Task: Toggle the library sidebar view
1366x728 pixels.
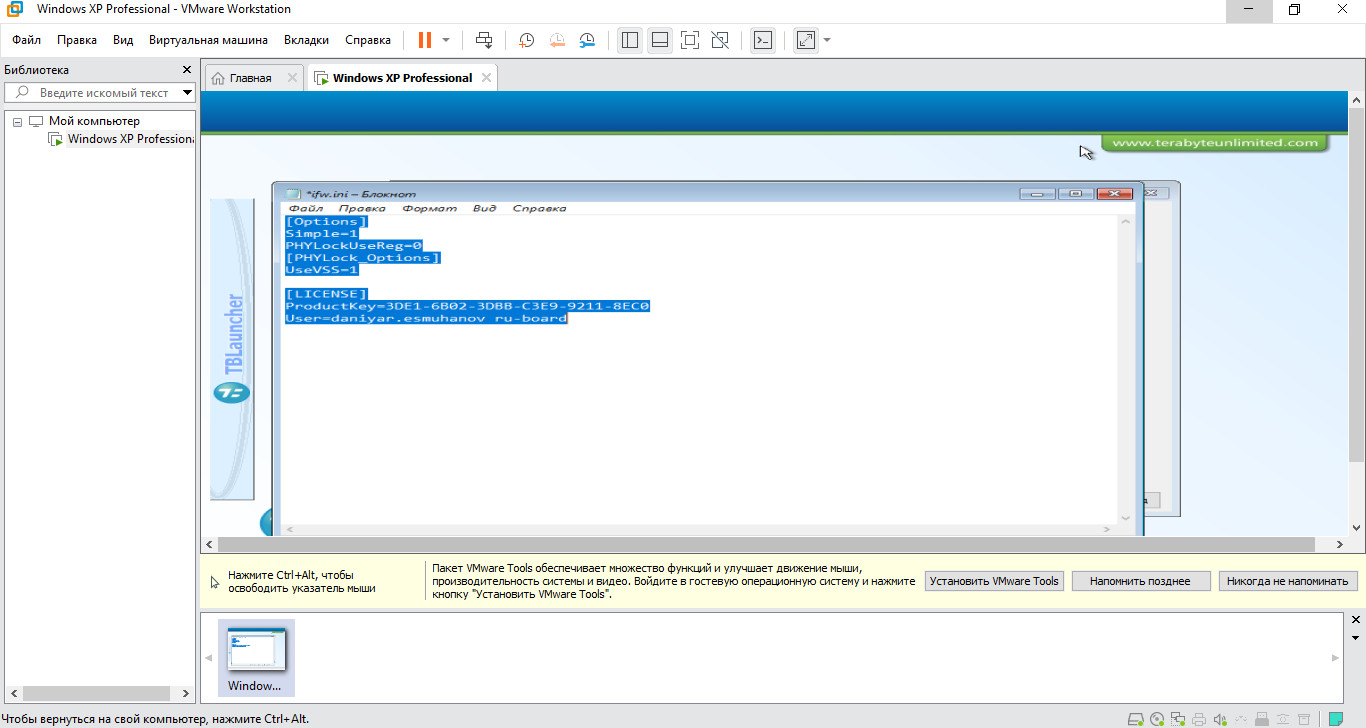Action: (x=629, y=40)
